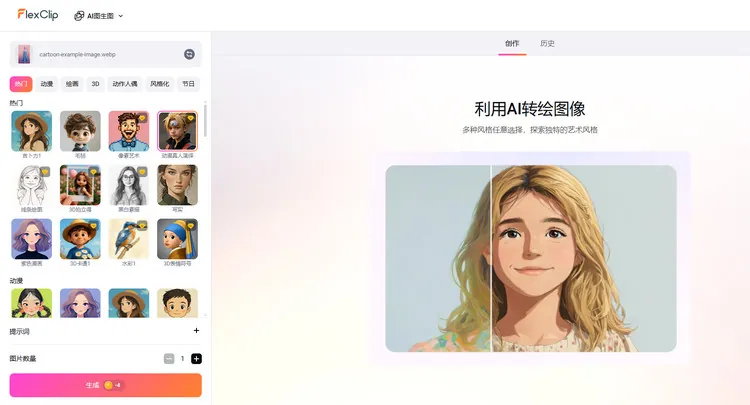Screen dimensions: 750x405
Task: Select the 绘画 category tab
Action: pos(72,84)
